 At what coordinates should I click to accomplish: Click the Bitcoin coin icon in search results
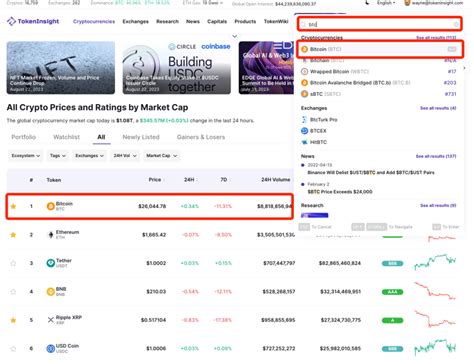[304, 49]
